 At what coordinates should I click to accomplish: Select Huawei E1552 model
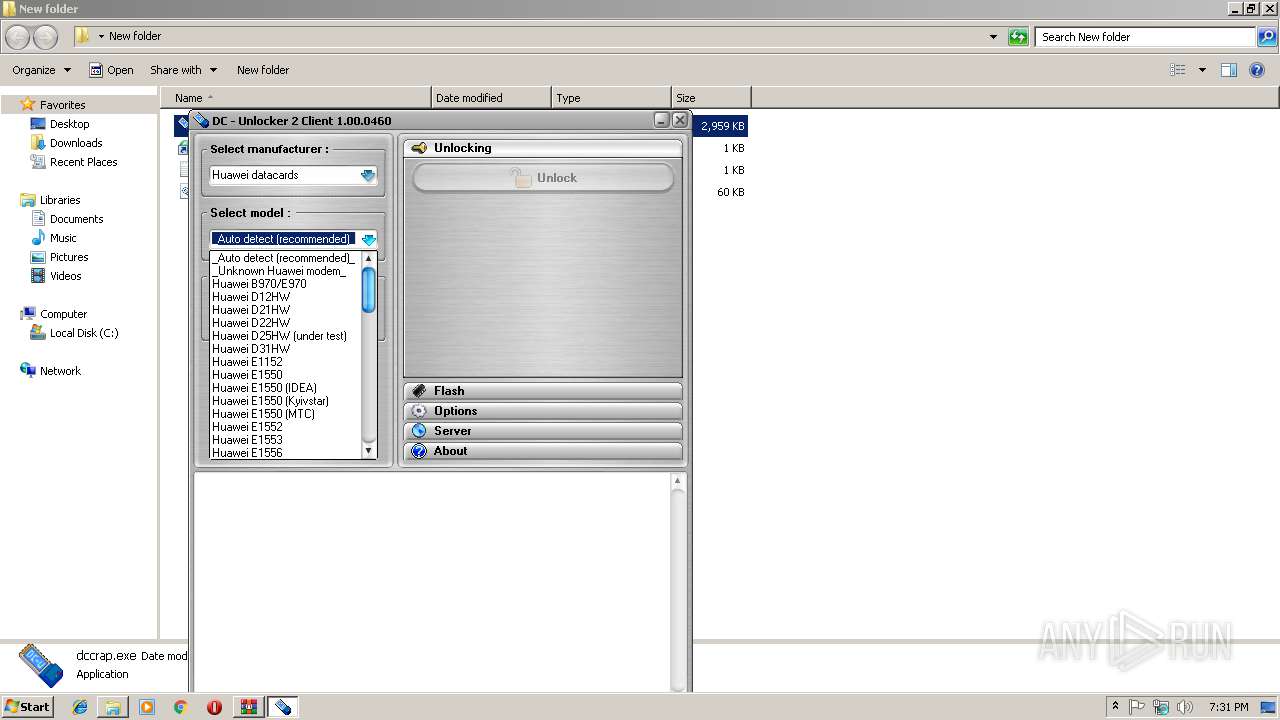tap(285, 427)
